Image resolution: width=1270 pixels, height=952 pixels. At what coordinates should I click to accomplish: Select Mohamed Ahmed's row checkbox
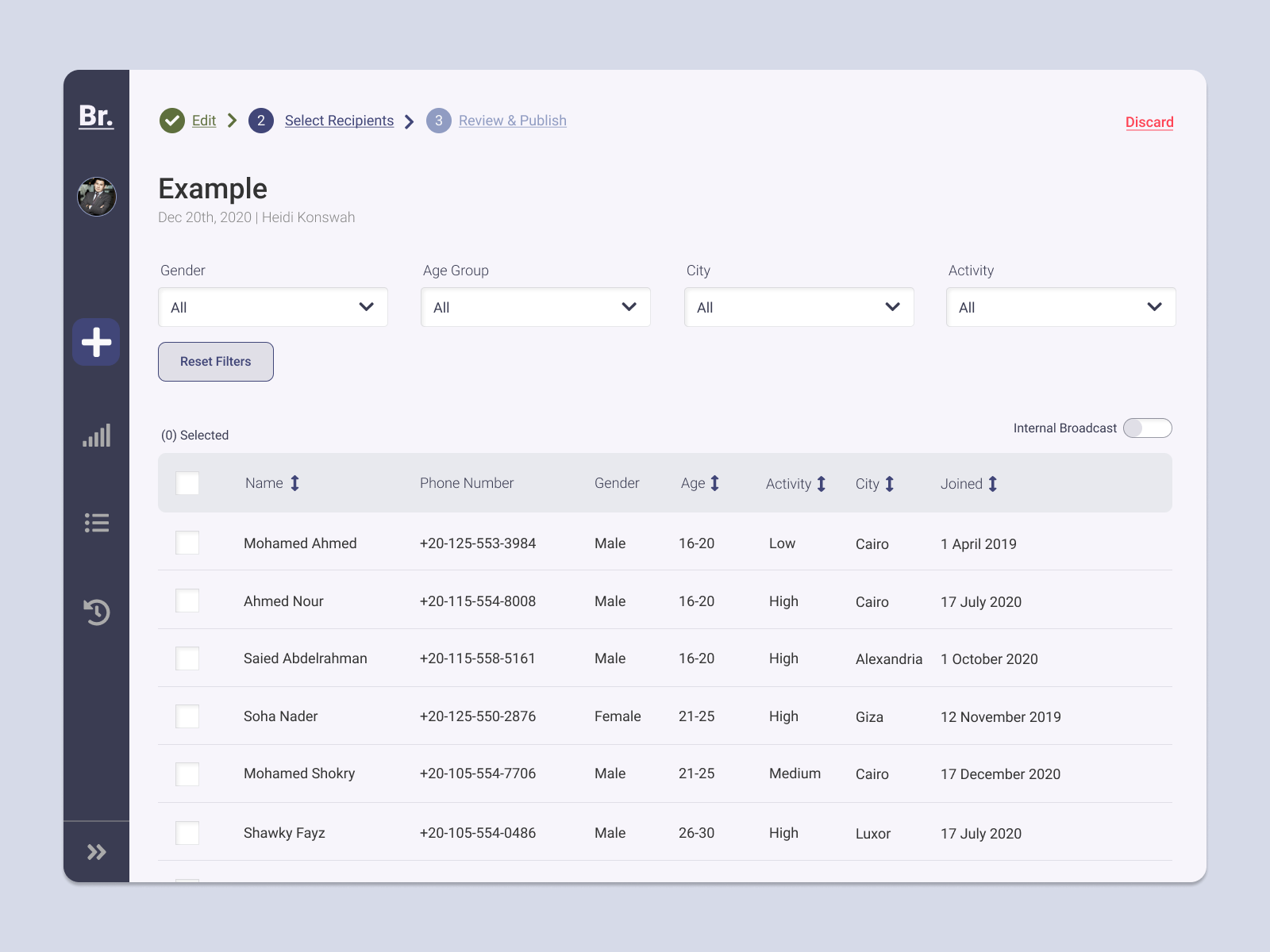point(187,543)
